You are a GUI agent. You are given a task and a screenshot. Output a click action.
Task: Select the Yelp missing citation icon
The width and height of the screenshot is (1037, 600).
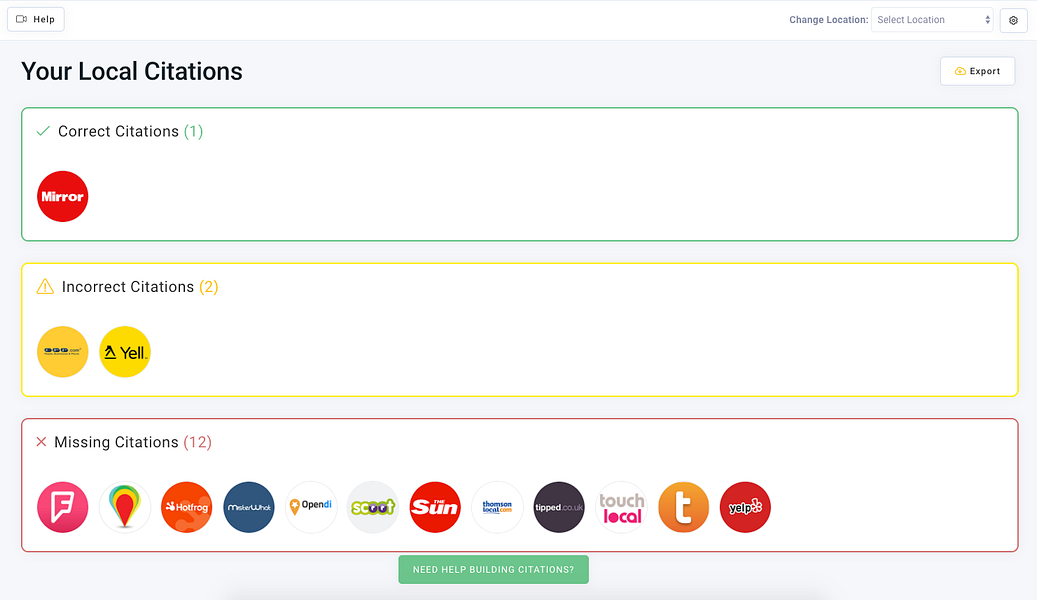click(745, 507)
